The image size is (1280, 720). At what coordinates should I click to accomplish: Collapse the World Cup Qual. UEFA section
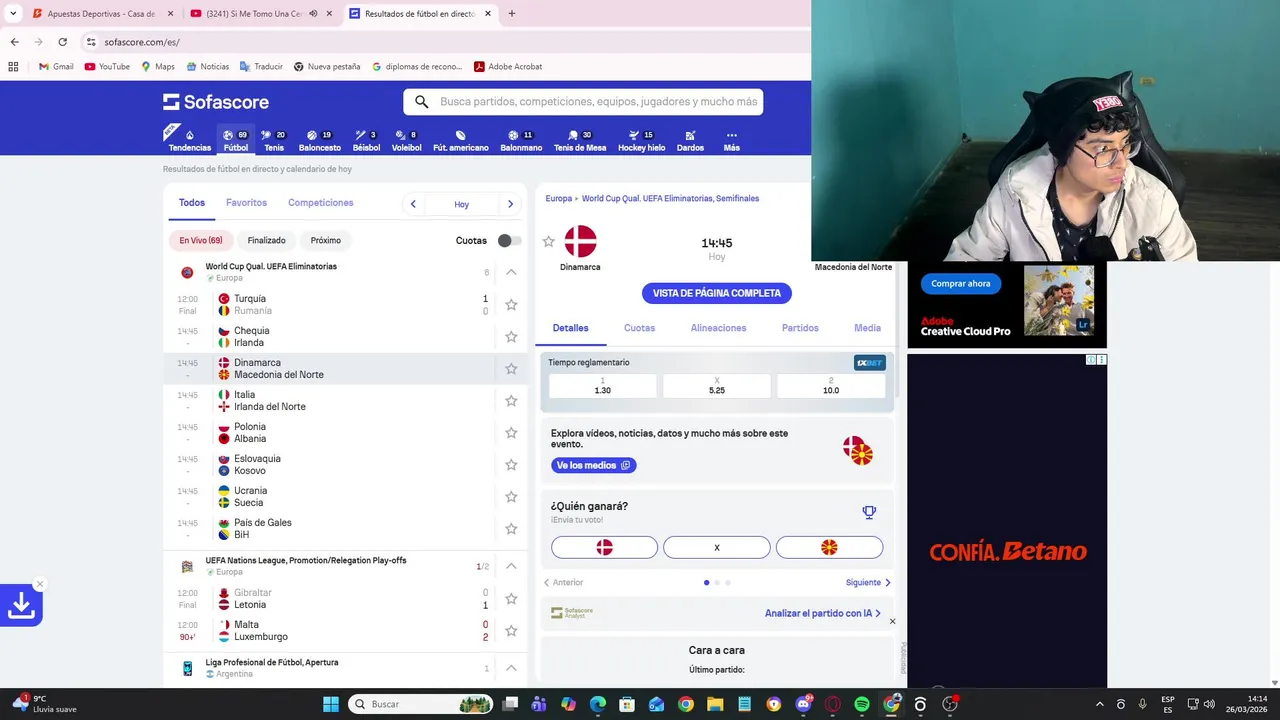point(511,272)
